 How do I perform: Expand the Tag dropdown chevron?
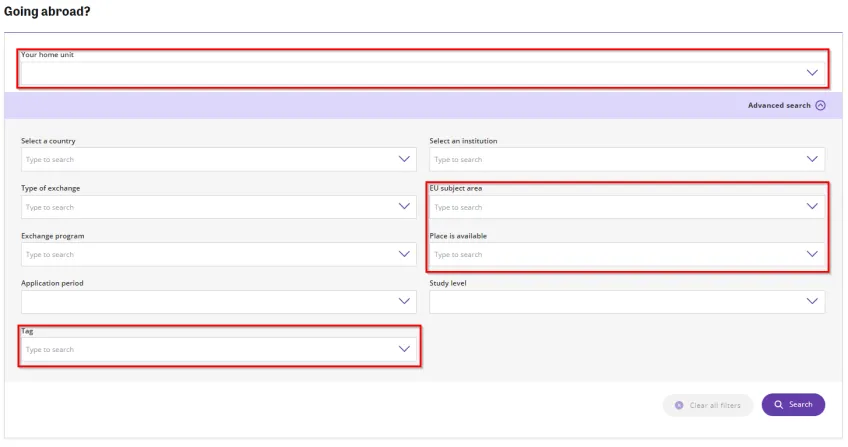click(404, 349)
